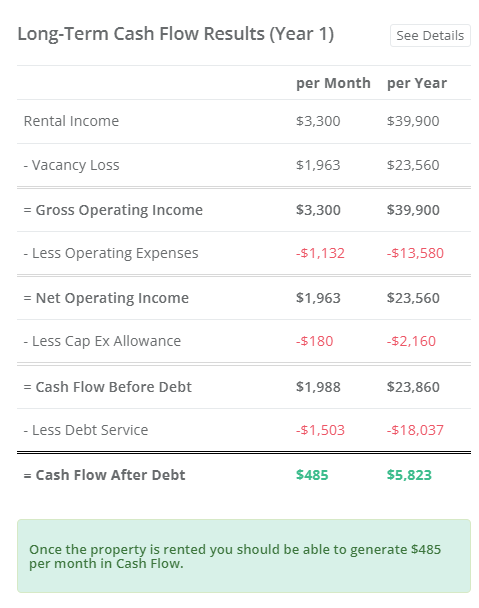Screen dimensions: 479x608
Task: Click the green $5,823 yearly cash flow
Action: pyautogui.click(x=409, y=475)
